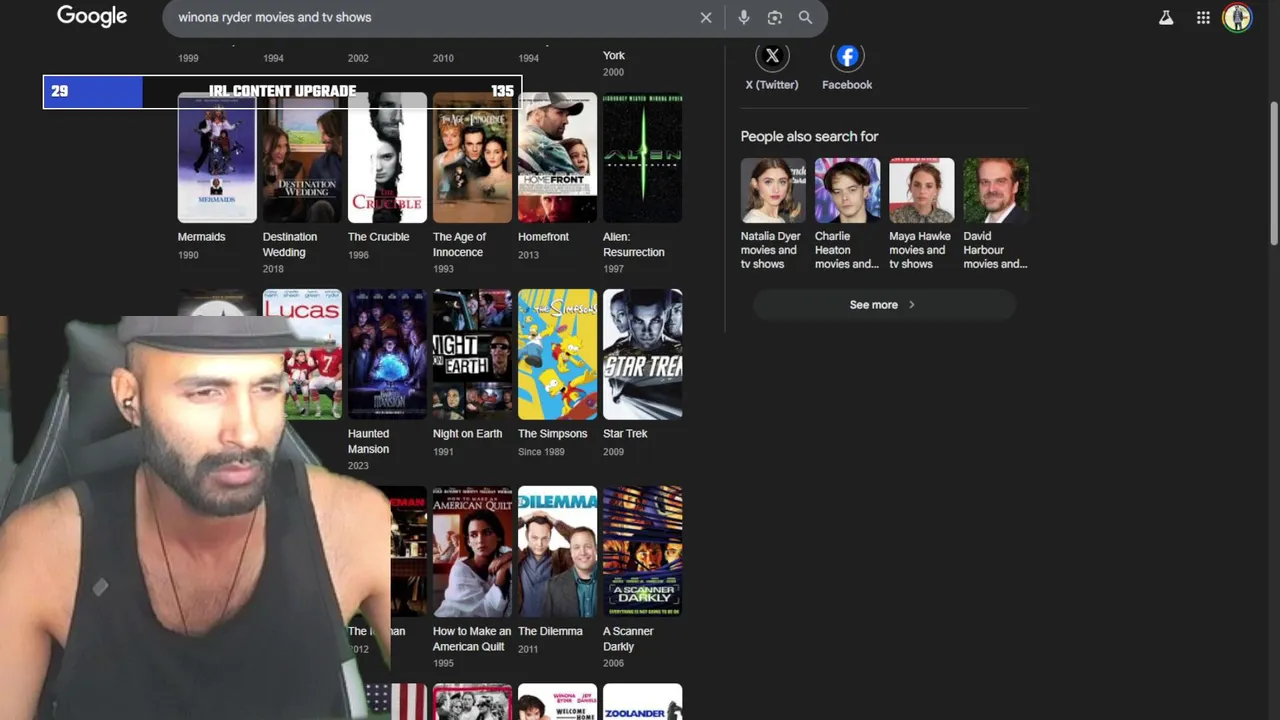Select The Dilemma movie poster
Viewport: 1280px width, 720px height.
[557, 551]
